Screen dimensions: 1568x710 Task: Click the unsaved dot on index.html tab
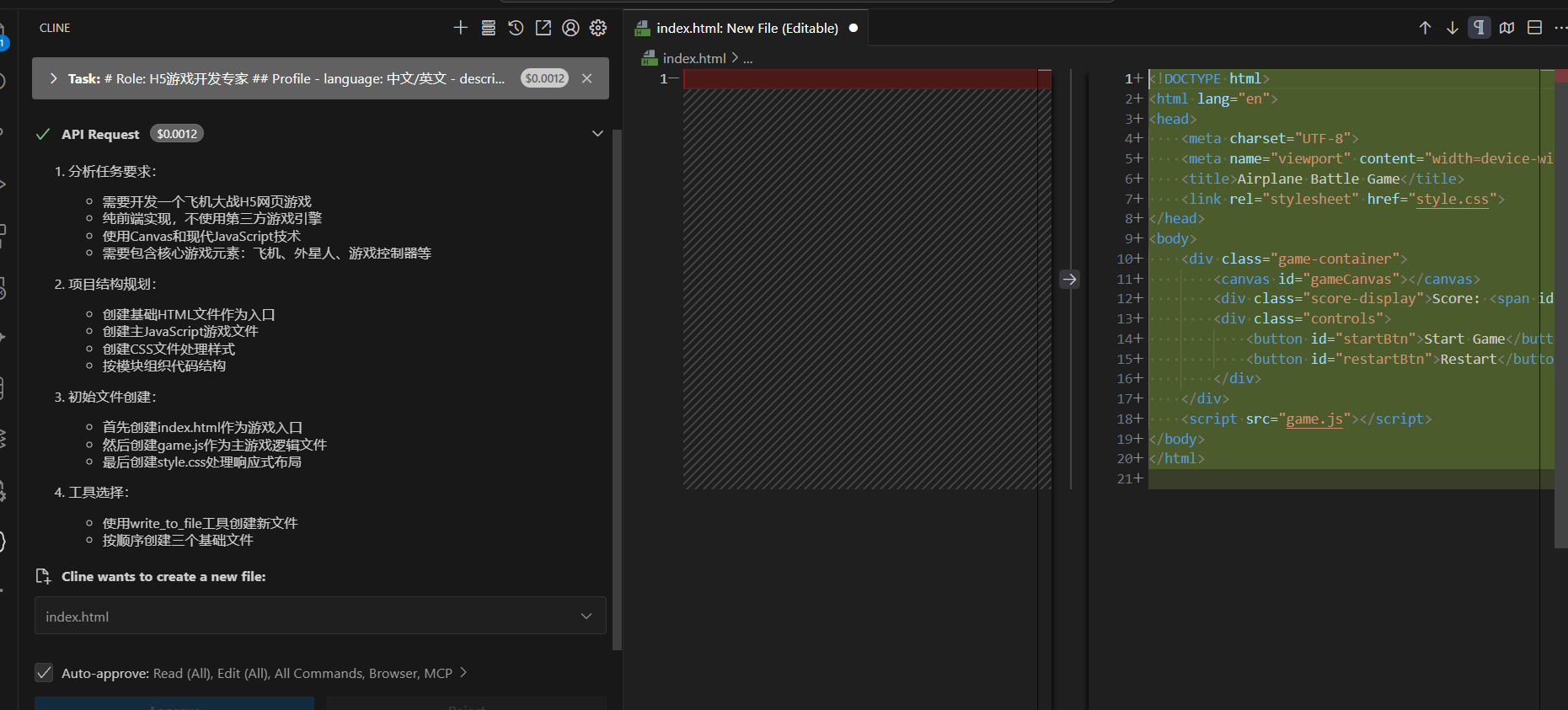(x=854, y=28)
